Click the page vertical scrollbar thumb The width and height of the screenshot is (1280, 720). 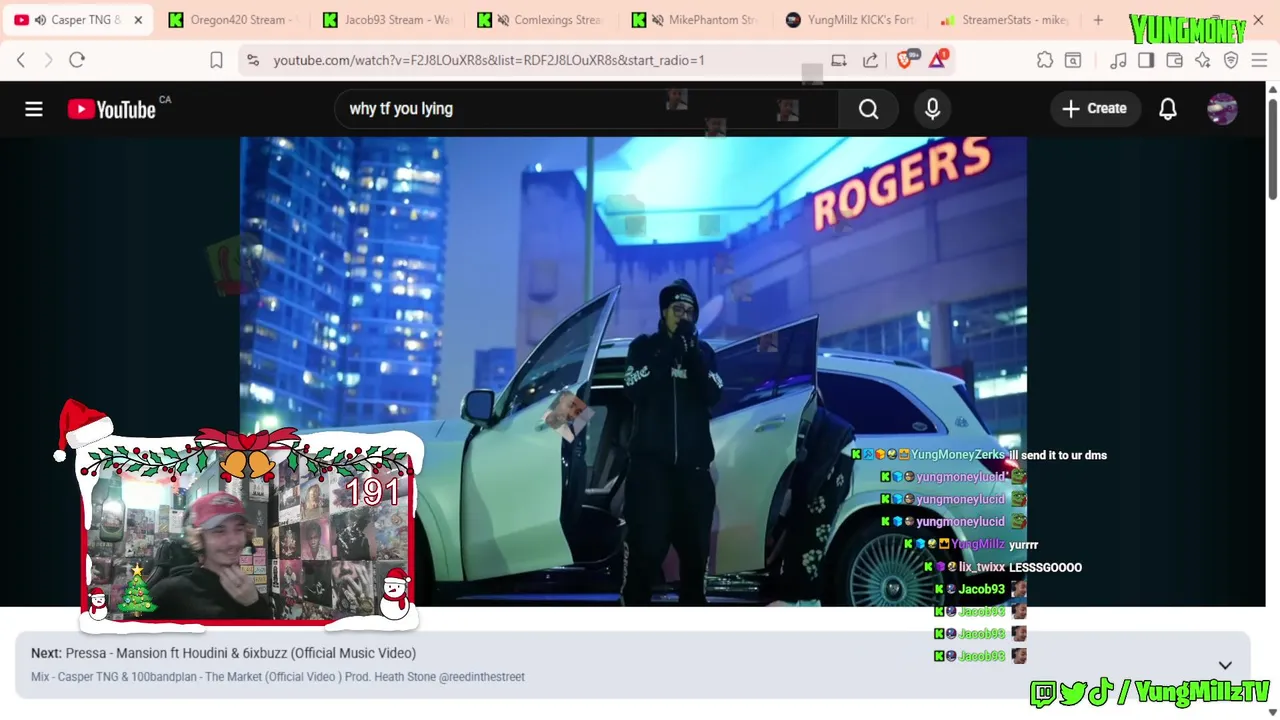[x=1272, y=148]
